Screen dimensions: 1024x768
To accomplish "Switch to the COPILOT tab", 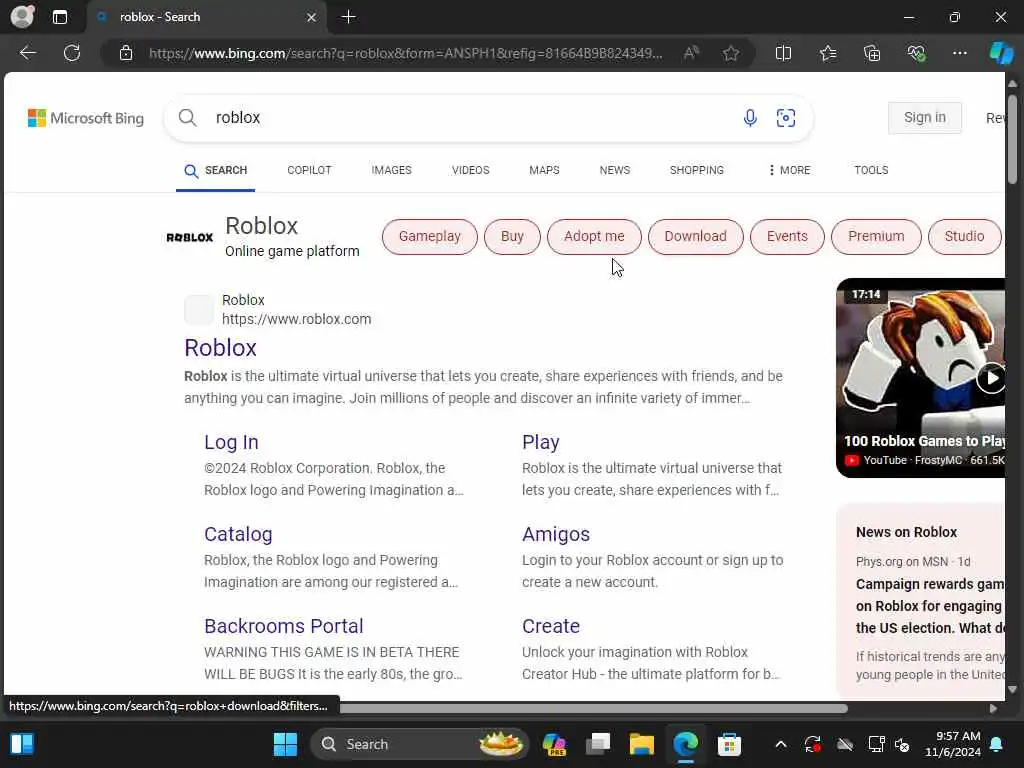I will (309, 170).
